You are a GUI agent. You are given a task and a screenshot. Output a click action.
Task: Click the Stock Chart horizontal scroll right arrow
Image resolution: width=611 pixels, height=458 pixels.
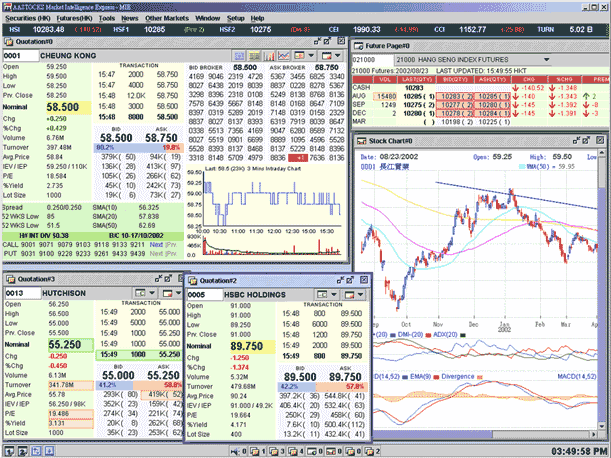click(593, 434)
